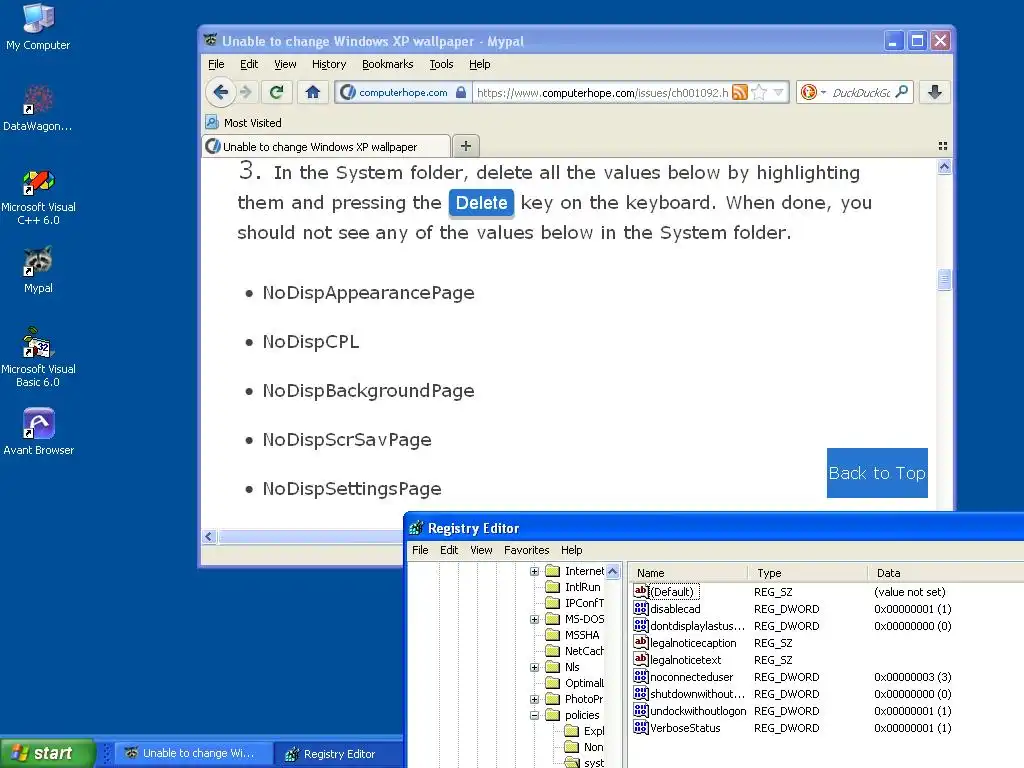Open the address bar history dropdown
Viewport: 1024px width, 768px height.
pyautogui.click(x=778, y=92)
